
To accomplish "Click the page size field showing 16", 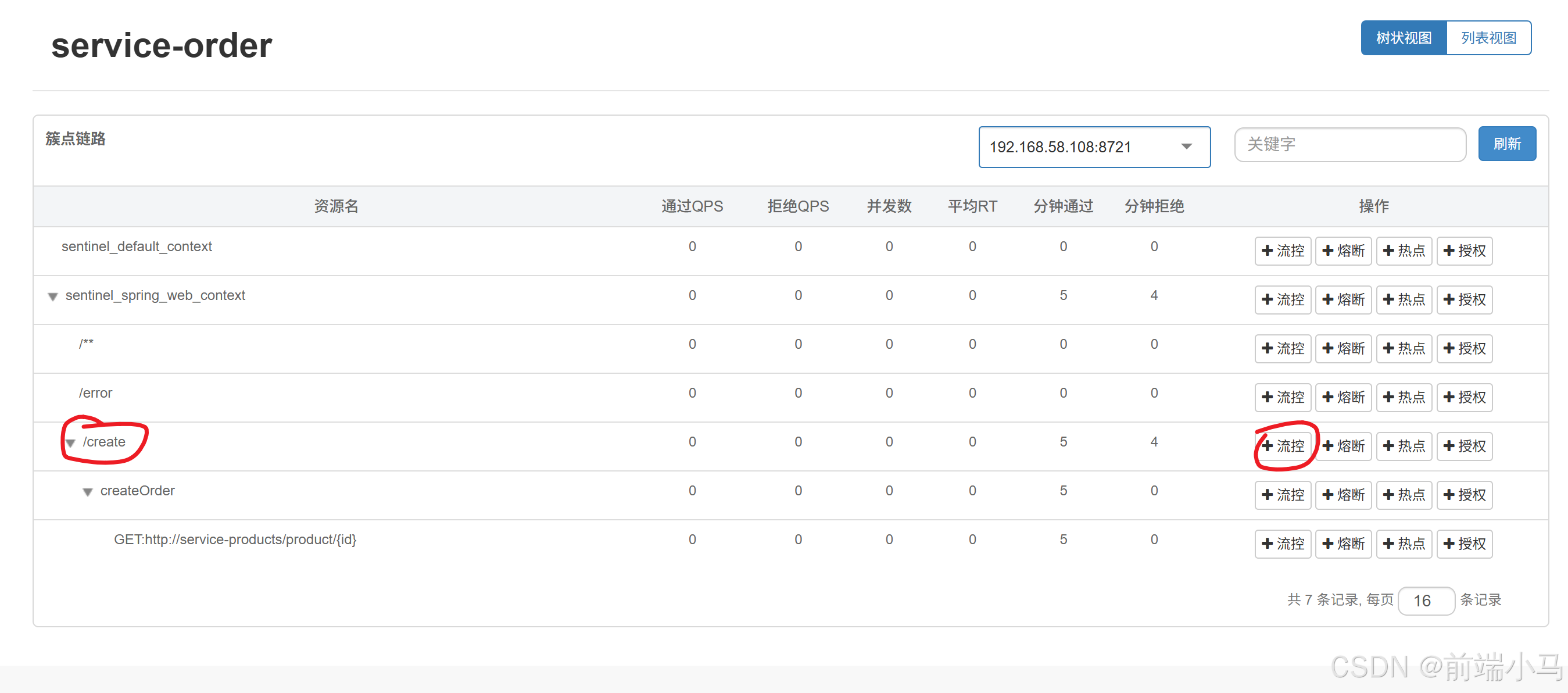I will (1426, 601).
